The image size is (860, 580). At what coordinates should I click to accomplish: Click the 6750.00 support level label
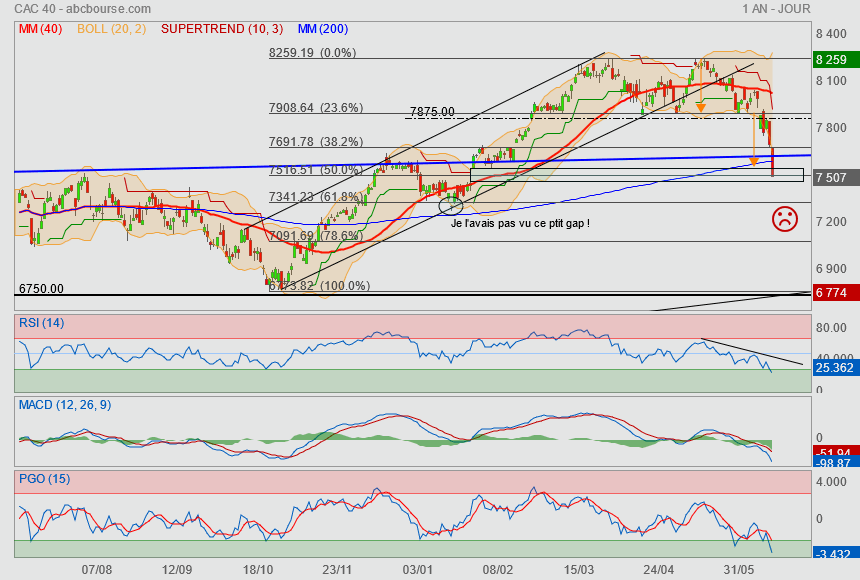(41, 289)
